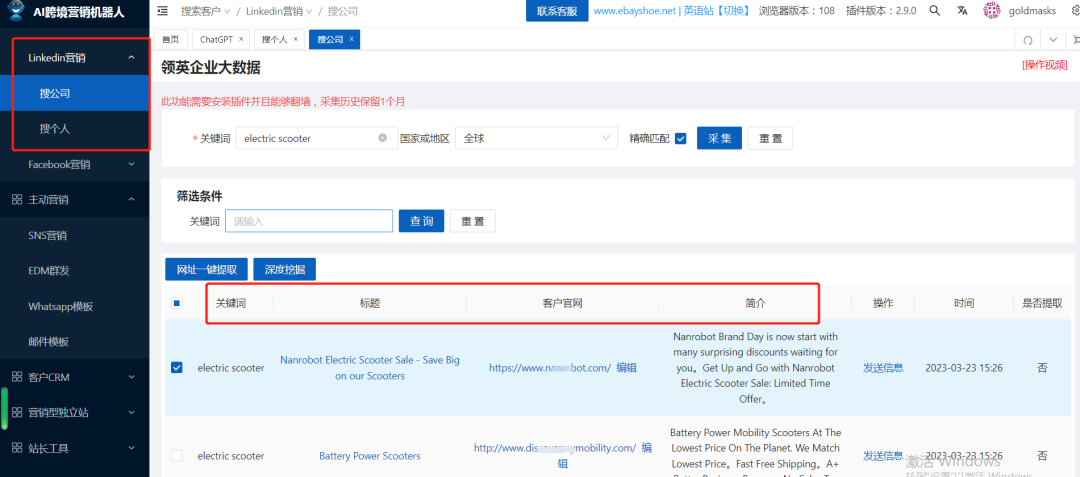
Task: Click the grid icon beside 站长工具
Action: 17,448
